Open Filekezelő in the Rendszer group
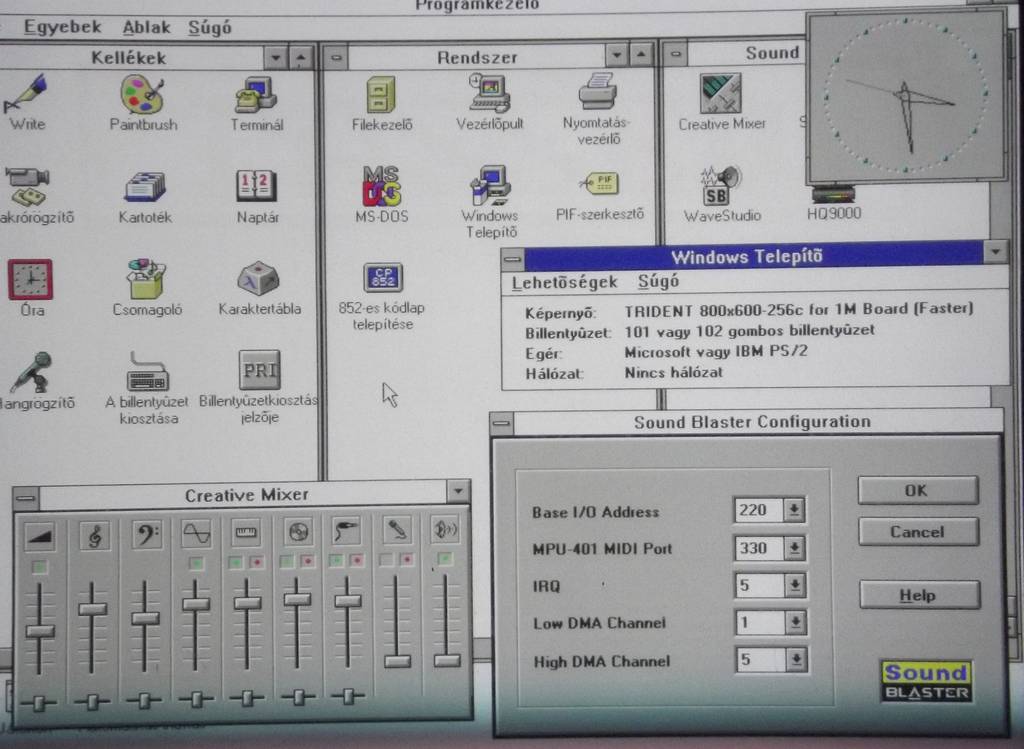The height and width of the screenshot is (749, 1024). 381,95
